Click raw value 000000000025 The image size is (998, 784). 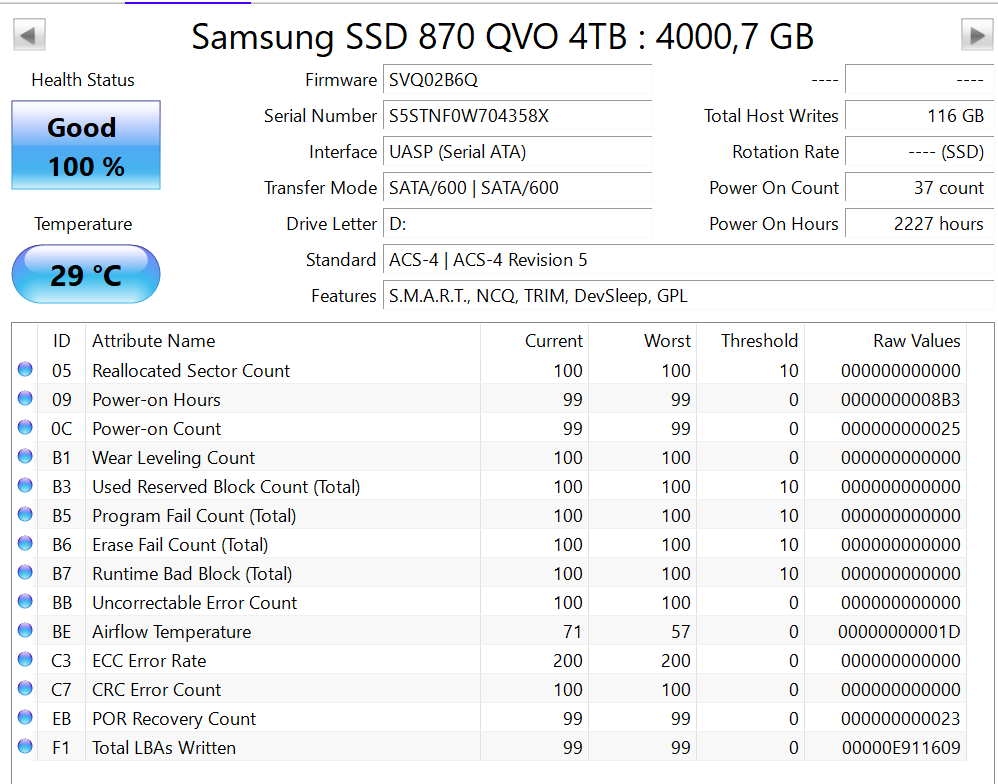[901, 429]
